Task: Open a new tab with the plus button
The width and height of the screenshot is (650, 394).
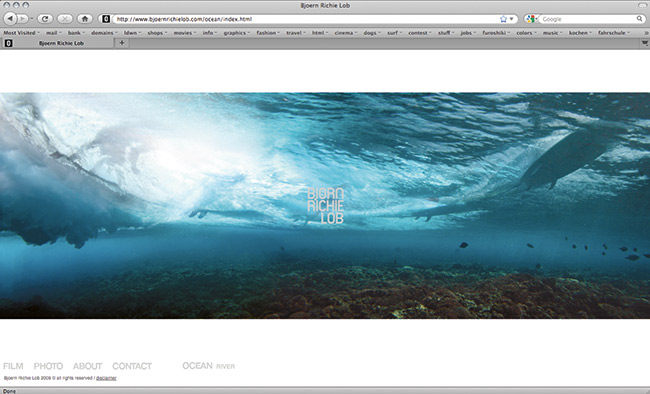Action: 122,43
